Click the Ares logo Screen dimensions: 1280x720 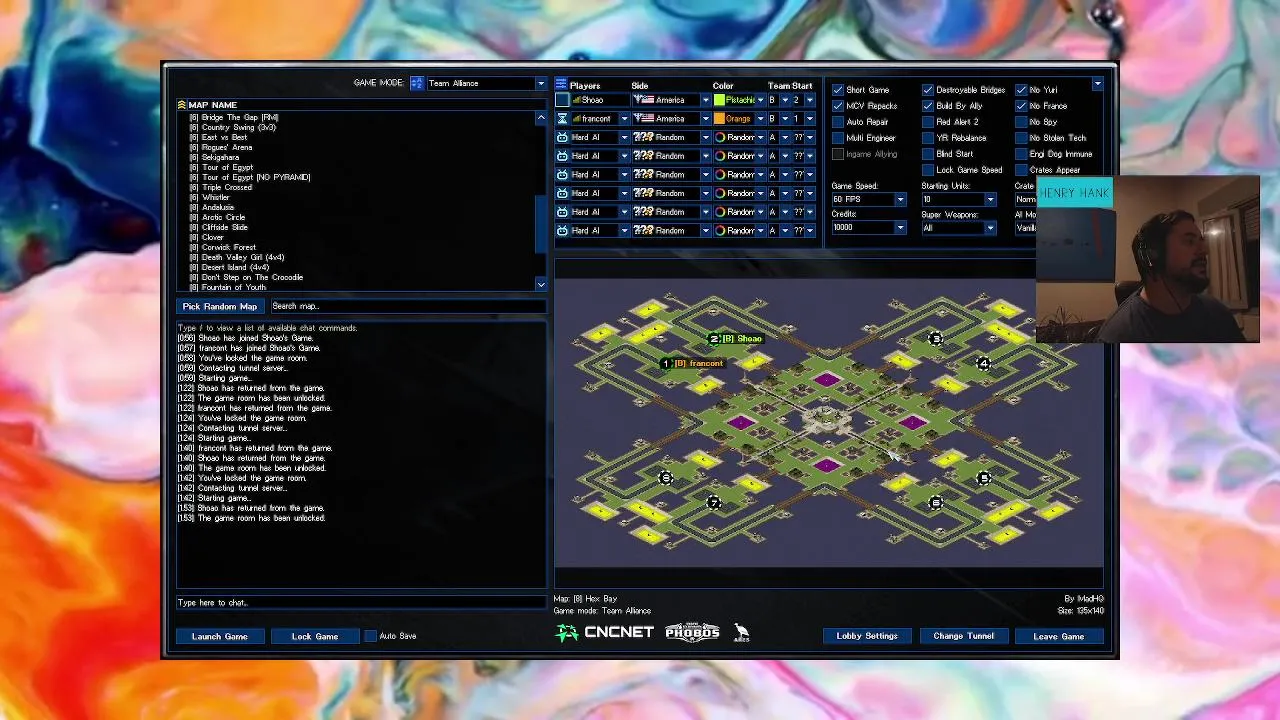(x=741, y=632)
